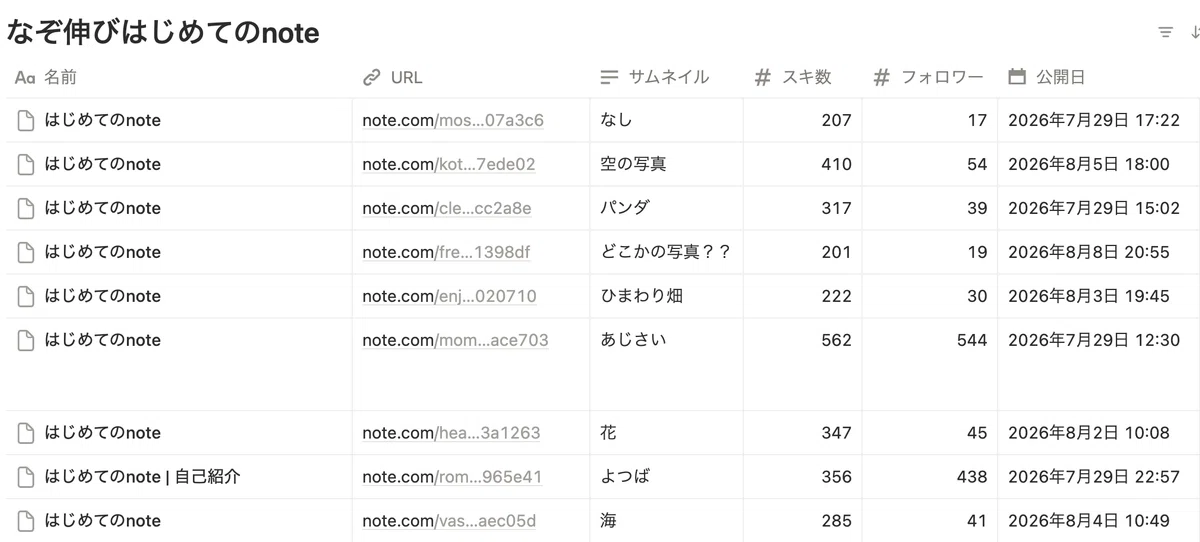Click the page icon of the 自己紹介 row

25,477
